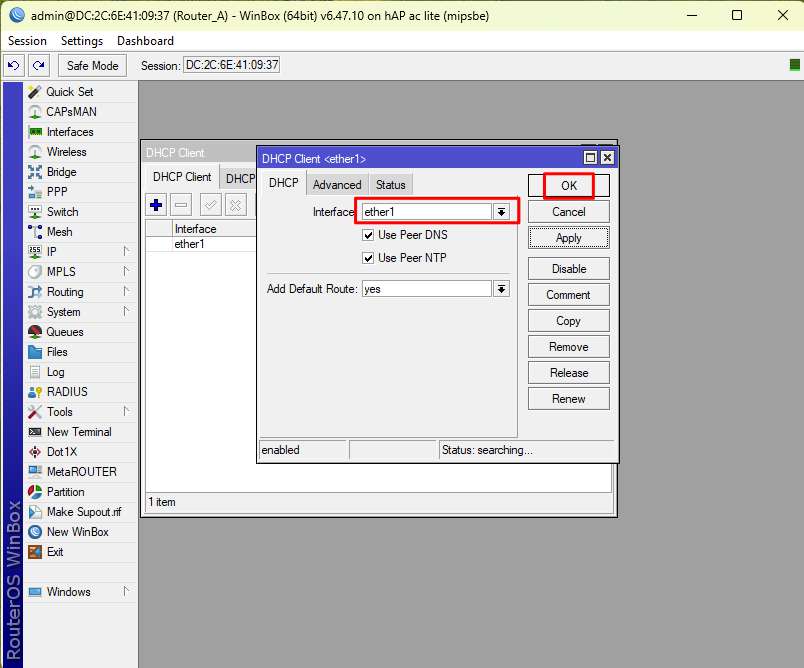Select the ether1 row in list

coord(188,244)
